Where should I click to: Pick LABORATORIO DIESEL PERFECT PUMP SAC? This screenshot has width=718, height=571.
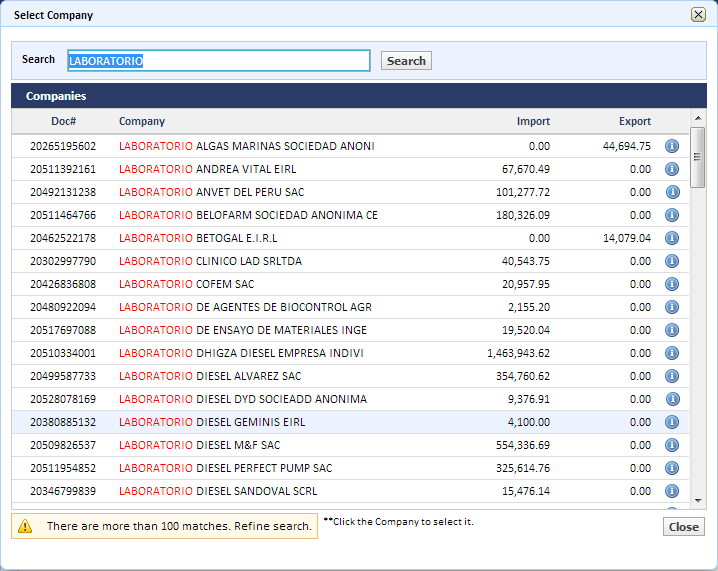226,468
